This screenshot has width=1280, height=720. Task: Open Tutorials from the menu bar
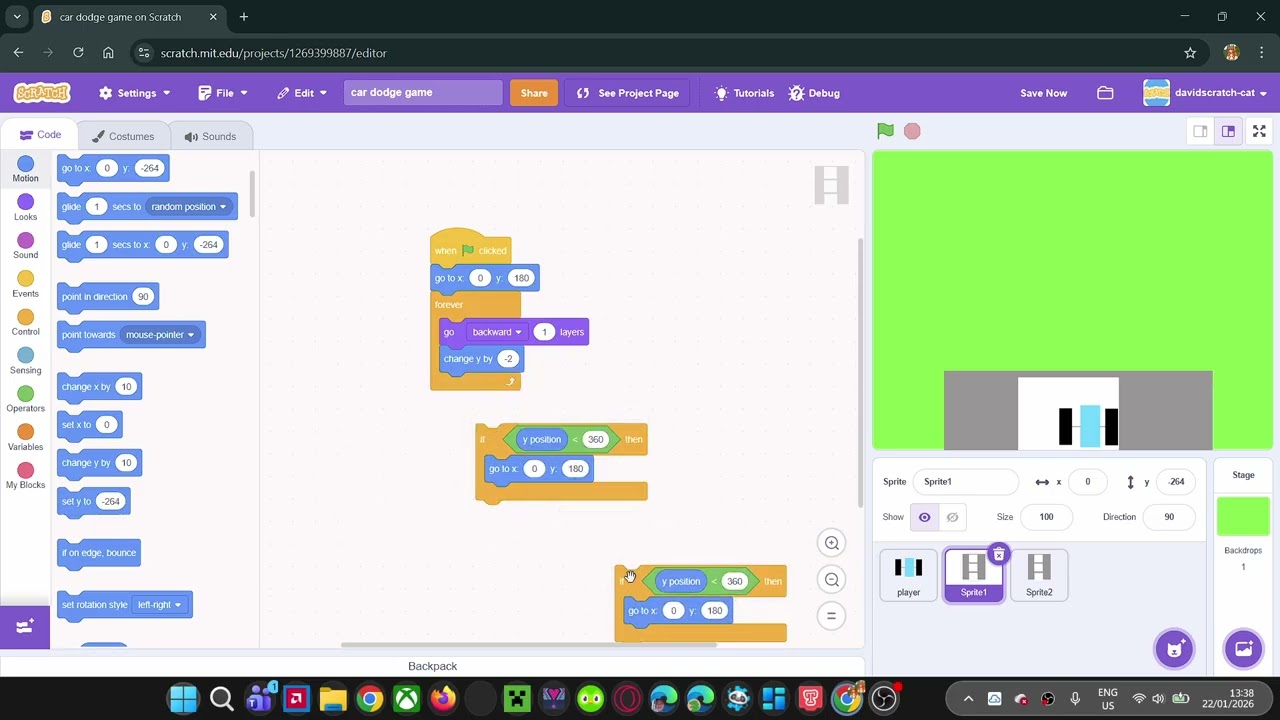click(744, 93)
